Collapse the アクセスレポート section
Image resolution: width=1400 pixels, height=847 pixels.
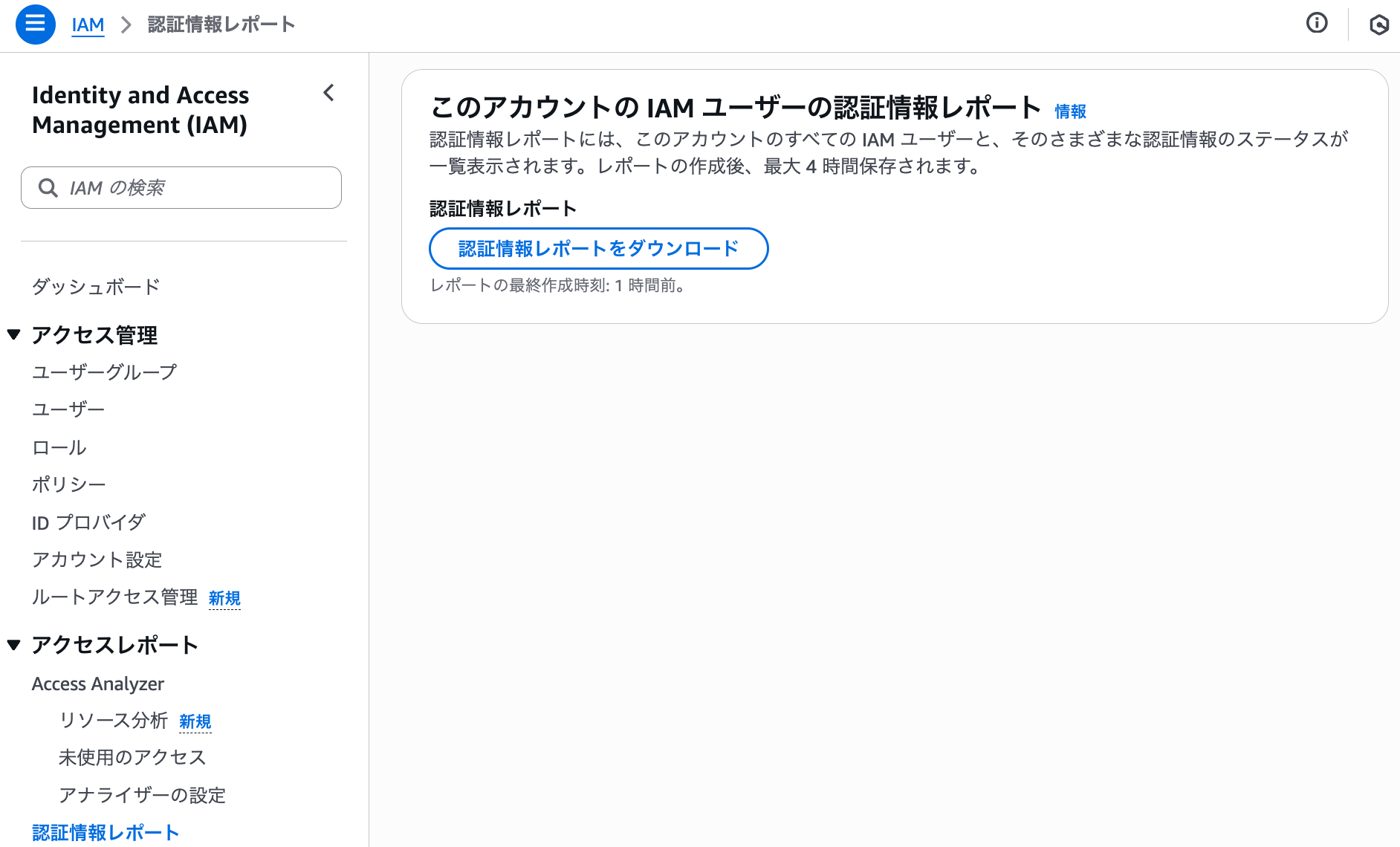(x=14, y=644)
